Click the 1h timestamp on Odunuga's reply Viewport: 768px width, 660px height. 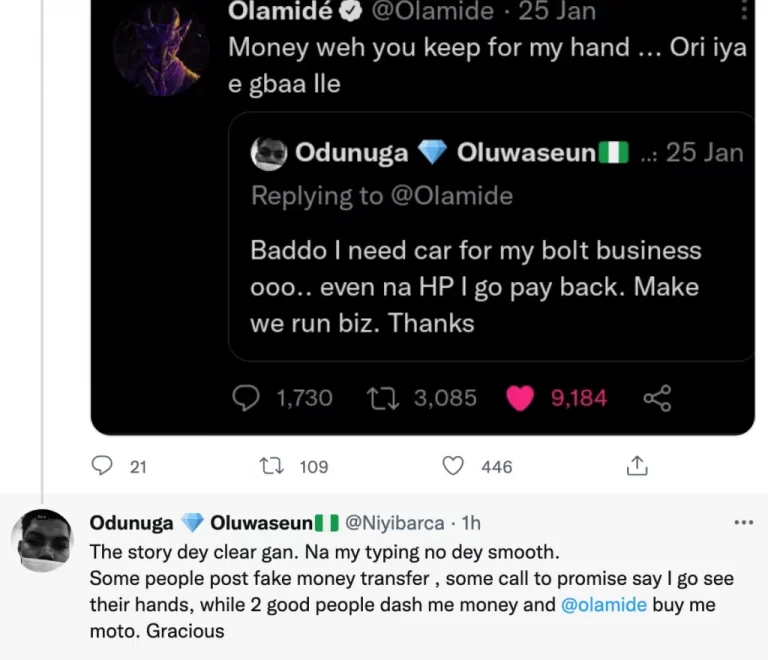(x=470, y=523)
